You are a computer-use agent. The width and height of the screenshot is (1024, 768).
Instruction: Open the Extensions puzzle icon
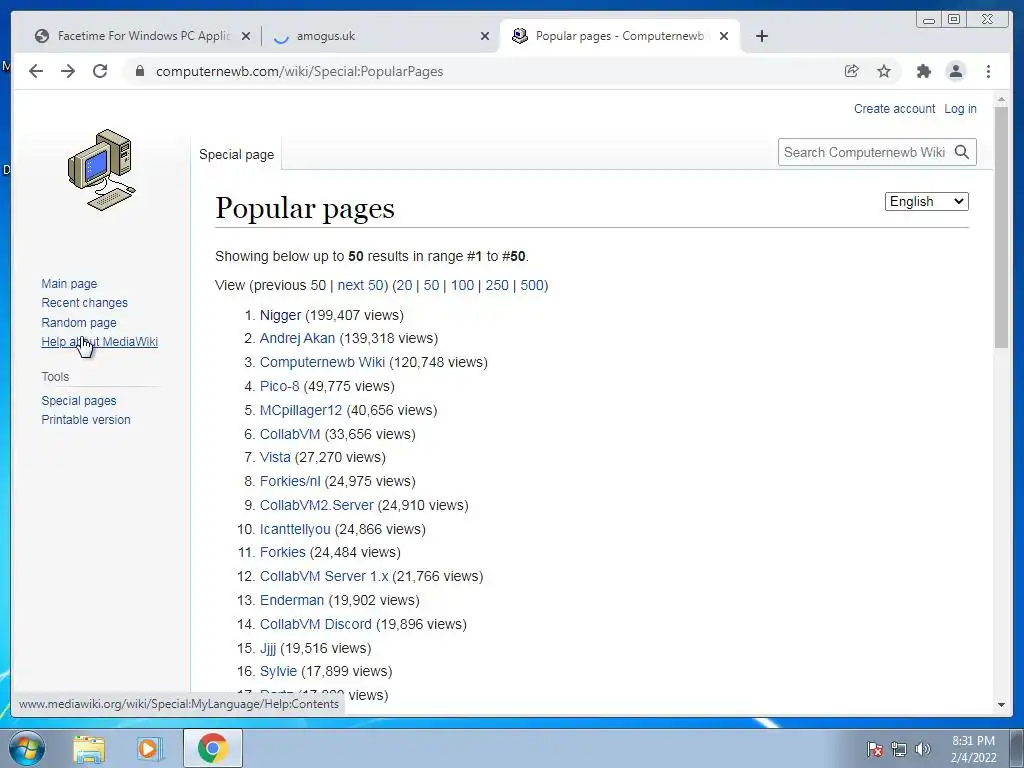(x=923, y=71)
